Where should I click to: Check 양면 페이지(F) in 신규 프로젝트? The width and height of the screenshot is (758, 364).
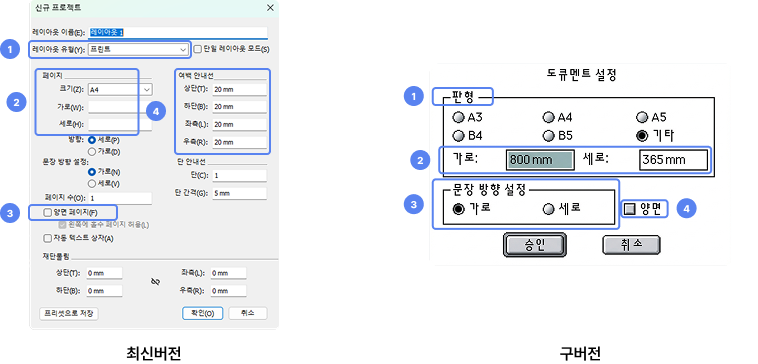47,212
